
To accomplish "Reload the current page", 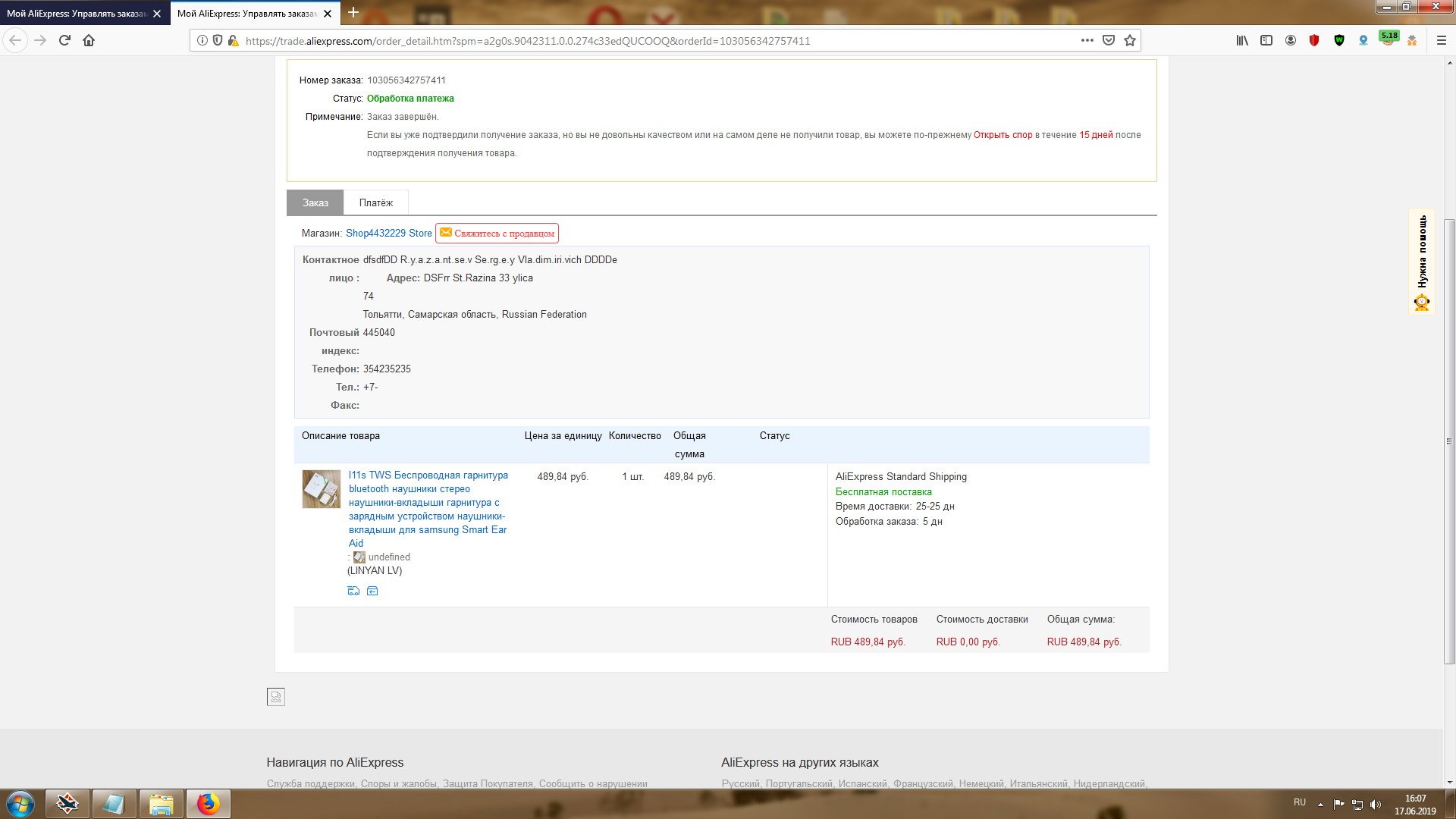I will point(64,41).
